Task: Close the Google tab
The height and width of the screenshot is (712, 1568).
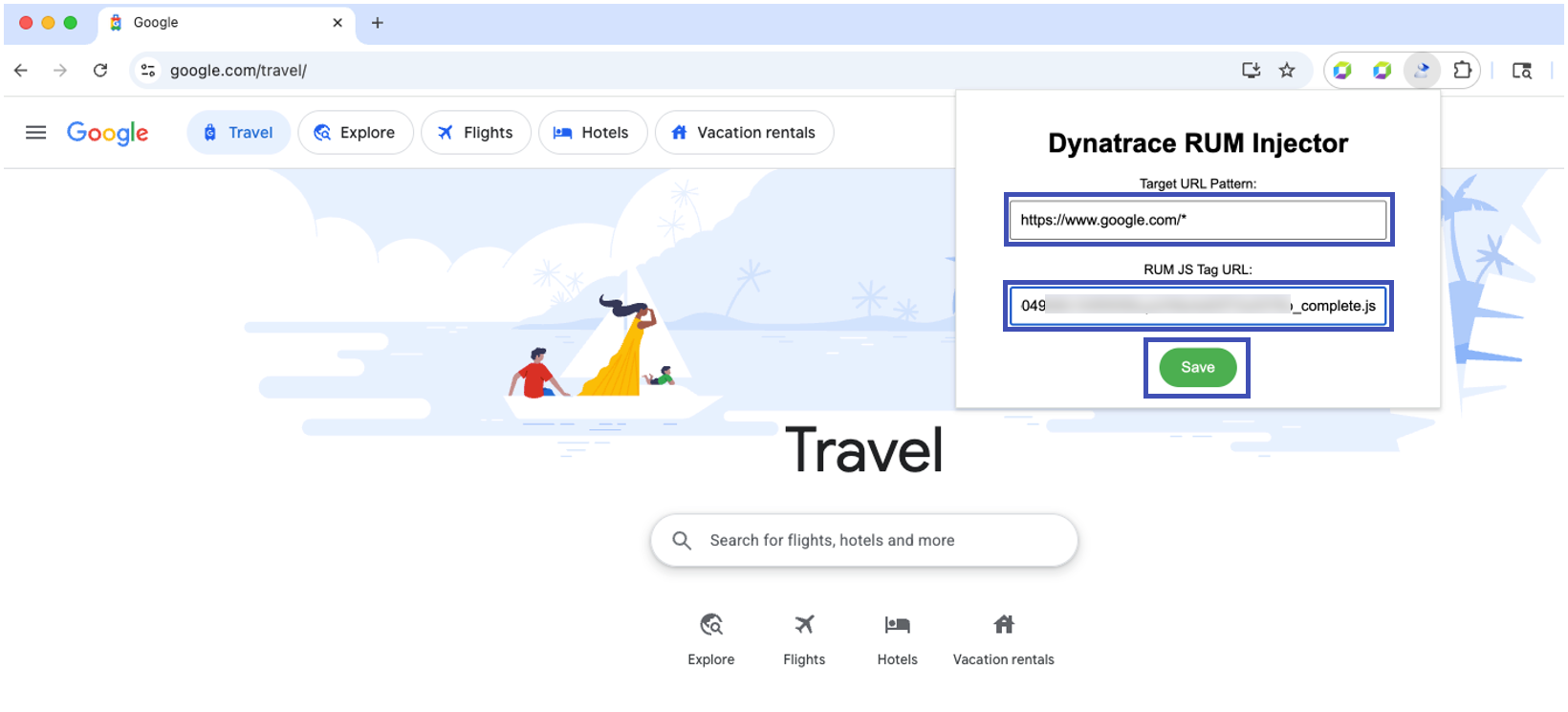Action: 338,23
